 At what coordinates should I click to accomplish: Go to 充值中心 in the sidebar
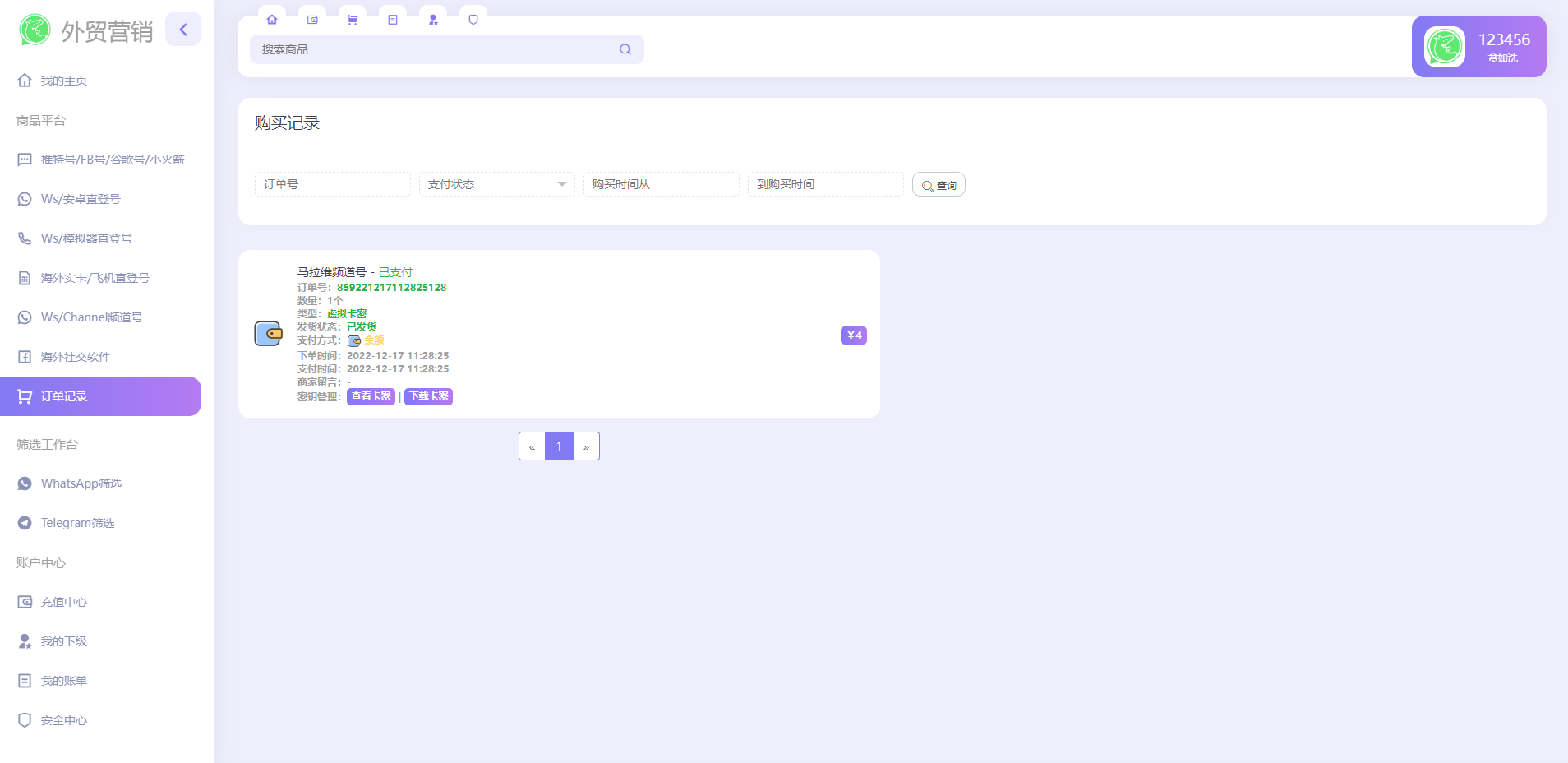(x=64, y=602)
